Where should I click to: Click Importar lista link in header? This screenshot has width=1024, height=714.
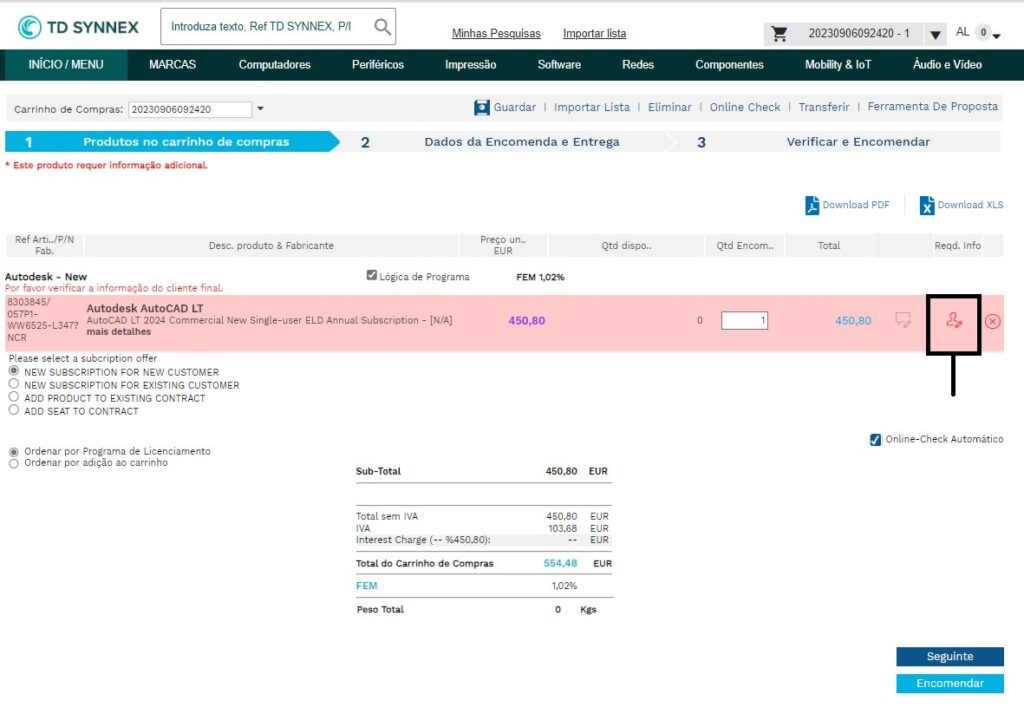pos(594,33)
